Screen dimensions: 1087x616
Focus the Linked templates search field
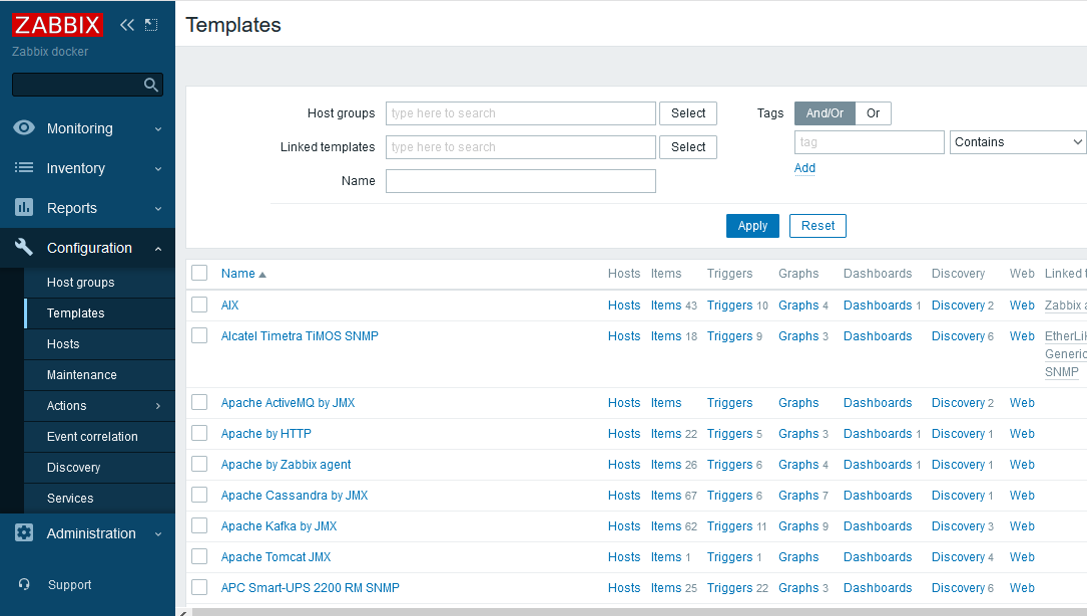[521, 147]
